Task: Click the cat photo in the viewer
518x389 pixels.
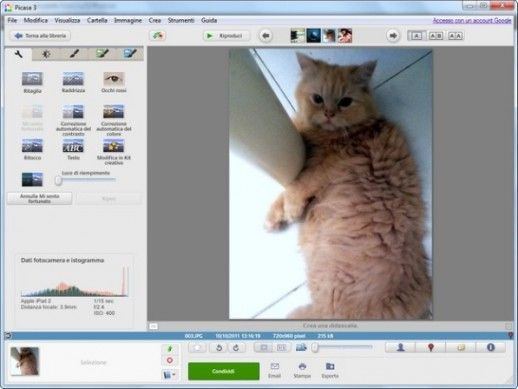Action: (x=331, y=184)
